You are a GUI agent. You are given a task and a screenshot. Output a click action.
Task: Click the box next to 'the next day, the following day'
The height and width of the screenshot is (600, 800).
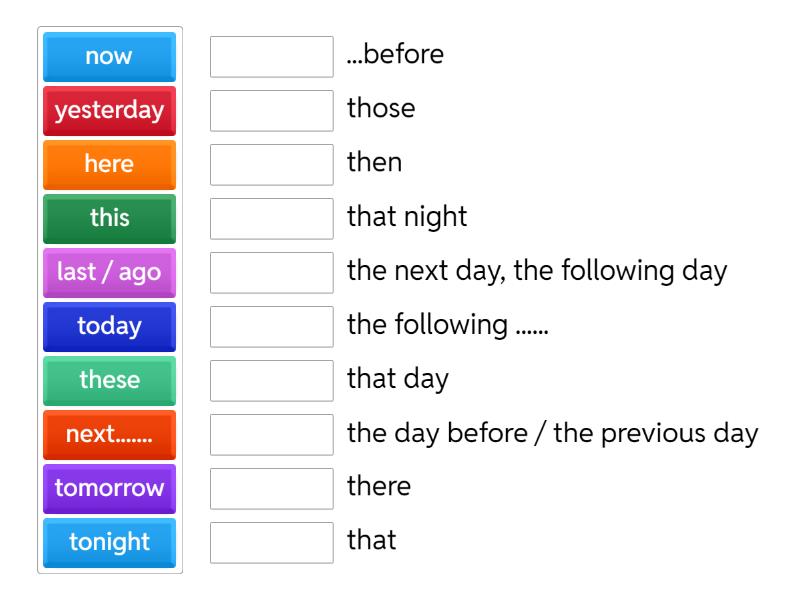272,273
